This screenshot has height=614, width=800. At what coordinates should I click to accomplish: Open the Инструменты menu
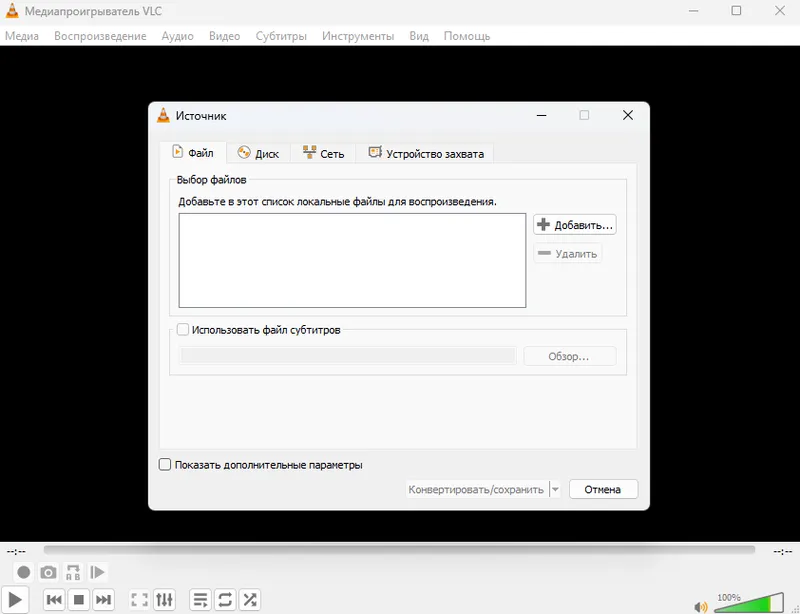click(358, 36)
